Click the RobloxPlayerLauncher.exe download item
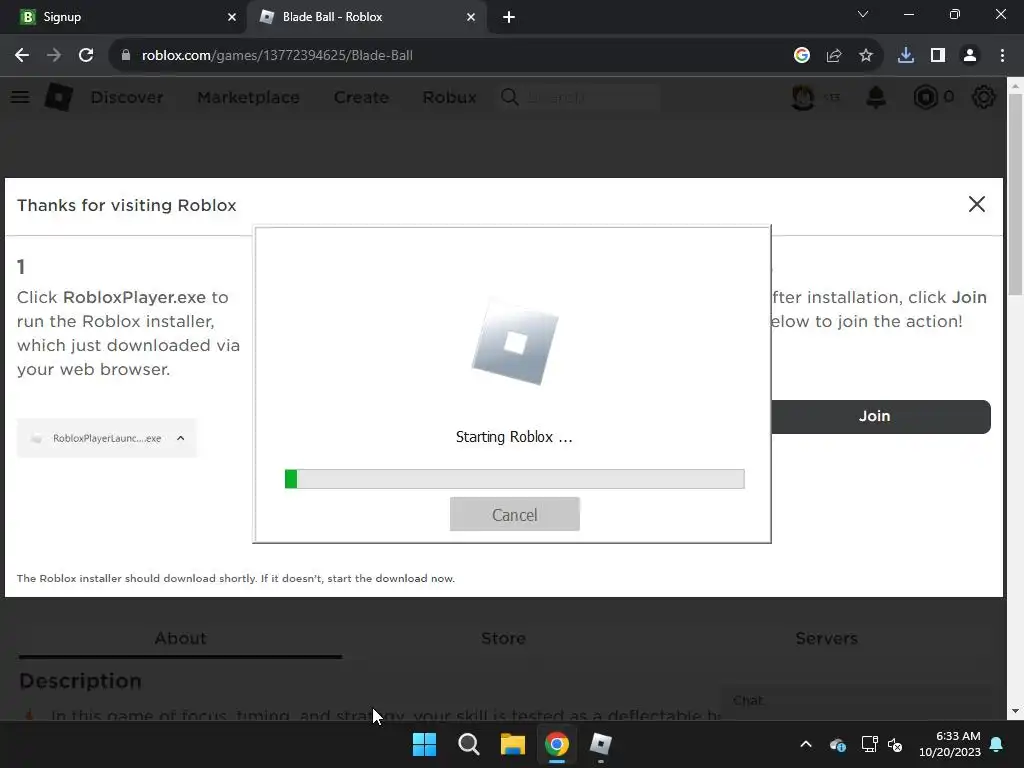The height and width of the screenshot is (768, 1024). (x=106, y=438)
